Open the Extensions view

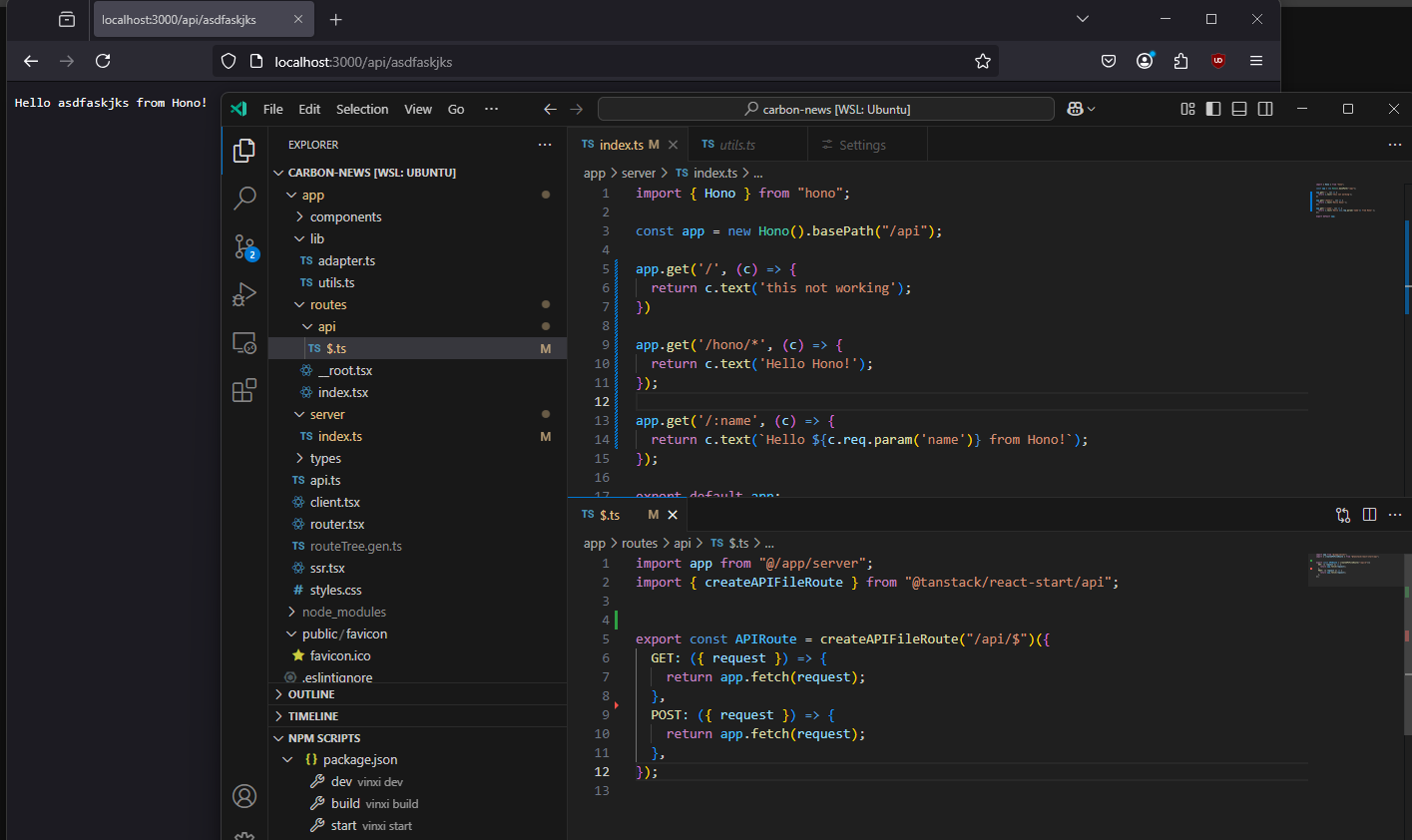click(x=244, y=390)
